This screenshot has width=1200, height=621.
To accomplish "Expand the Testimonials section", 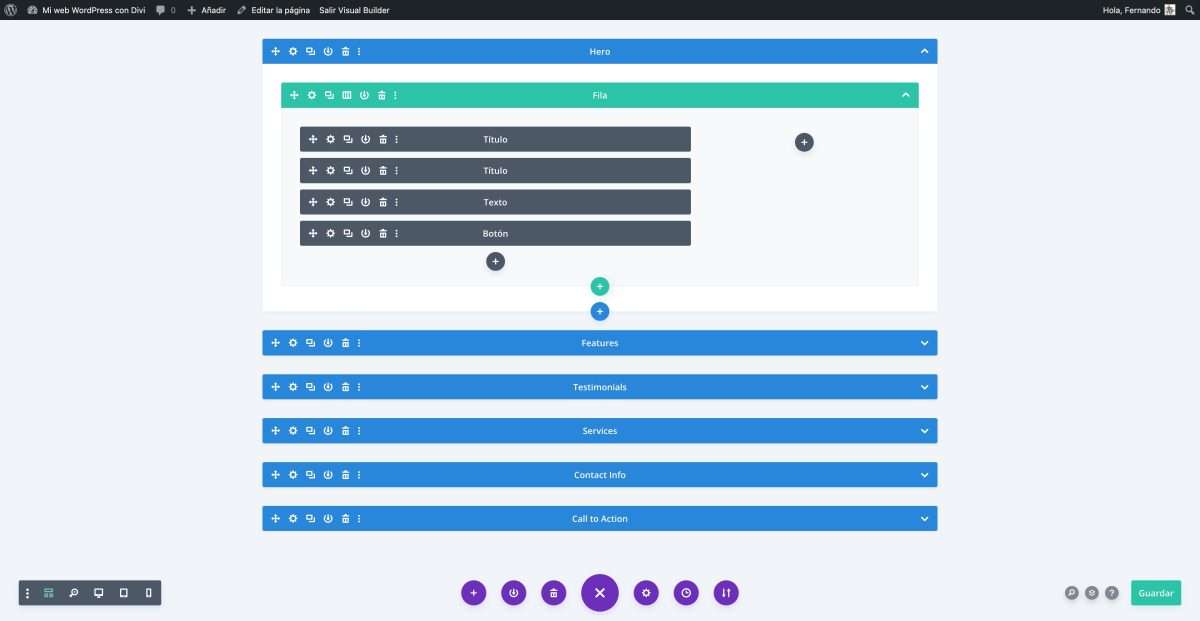I will point(924,387).
